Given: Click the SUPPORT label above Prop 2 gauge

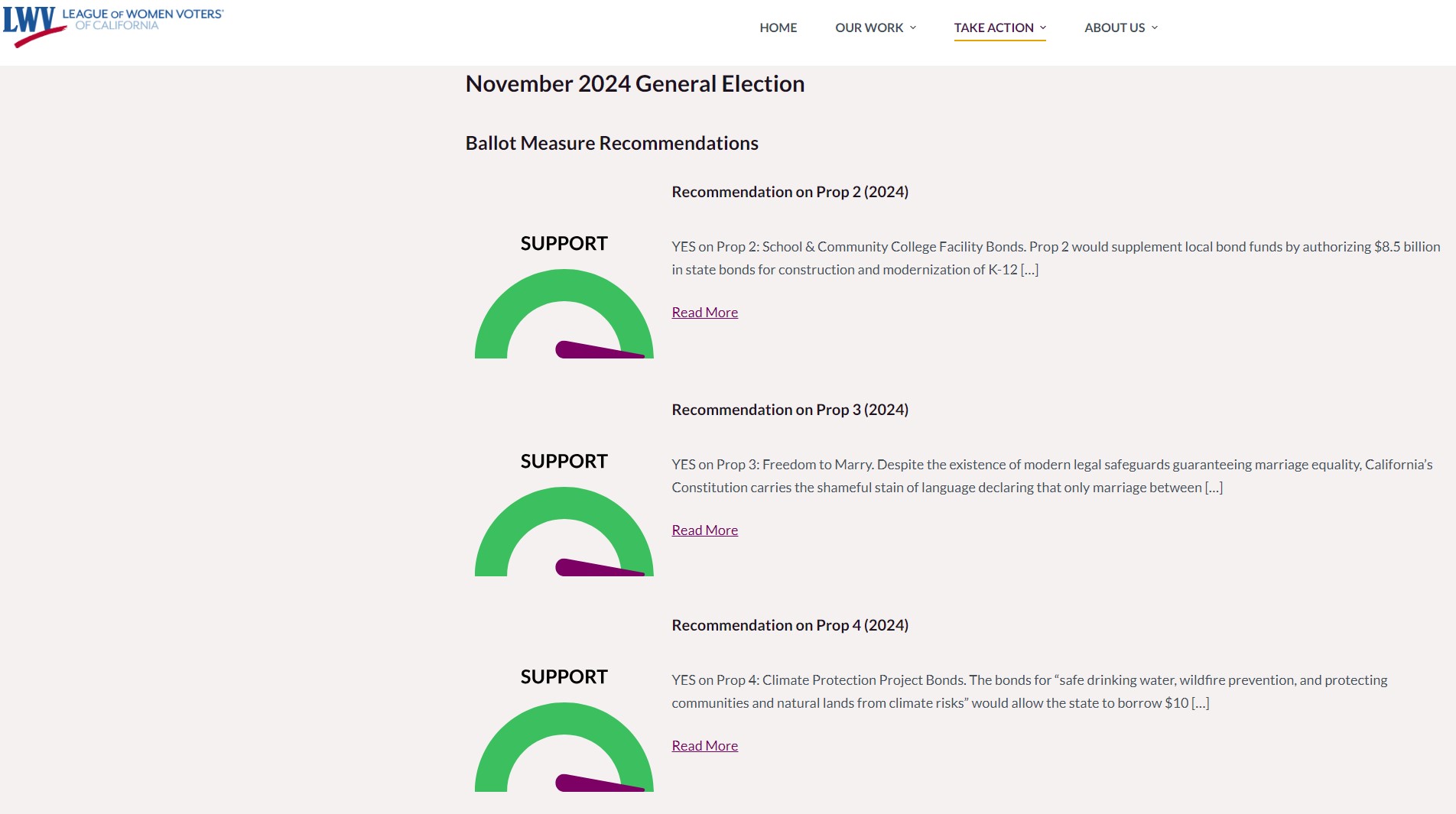Looking at the screenshot, I should coord(564,244).
